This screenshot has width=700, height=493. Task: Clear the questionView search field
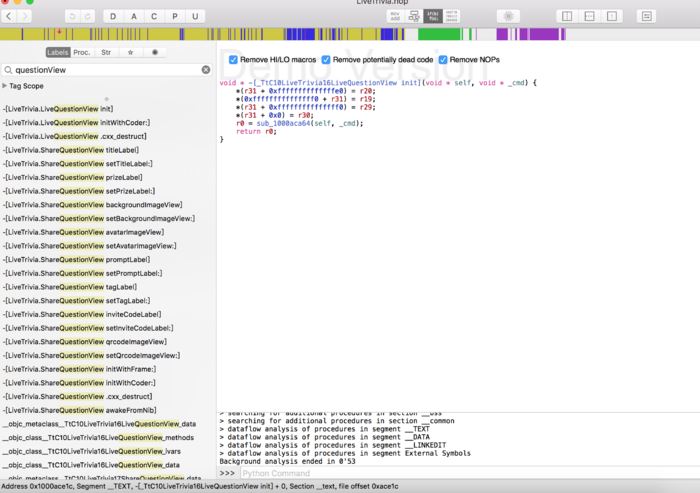[206, 70]
